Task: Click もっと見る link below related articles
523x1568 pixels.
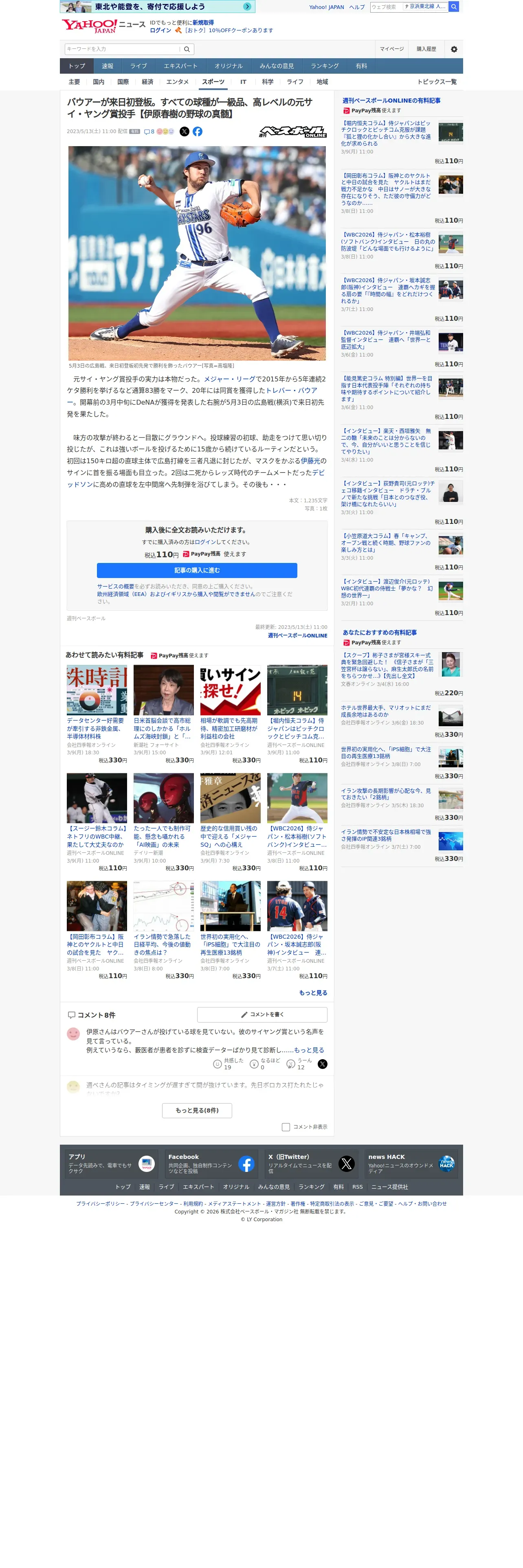Action: tap(313, 992)
